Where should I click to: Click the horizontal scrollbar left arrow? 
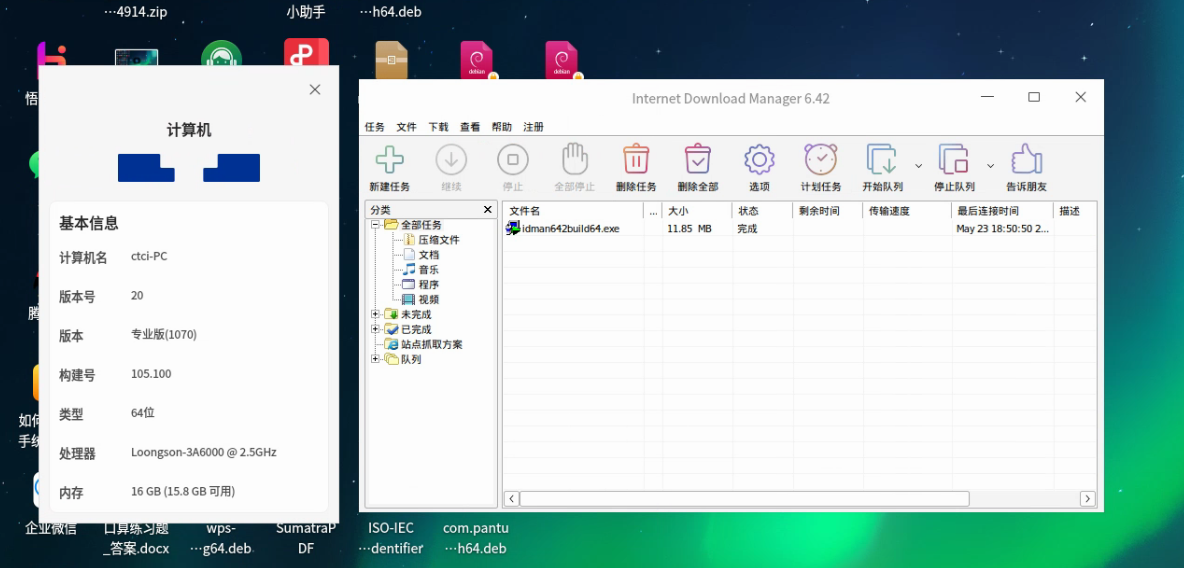(x=511, y=499)
